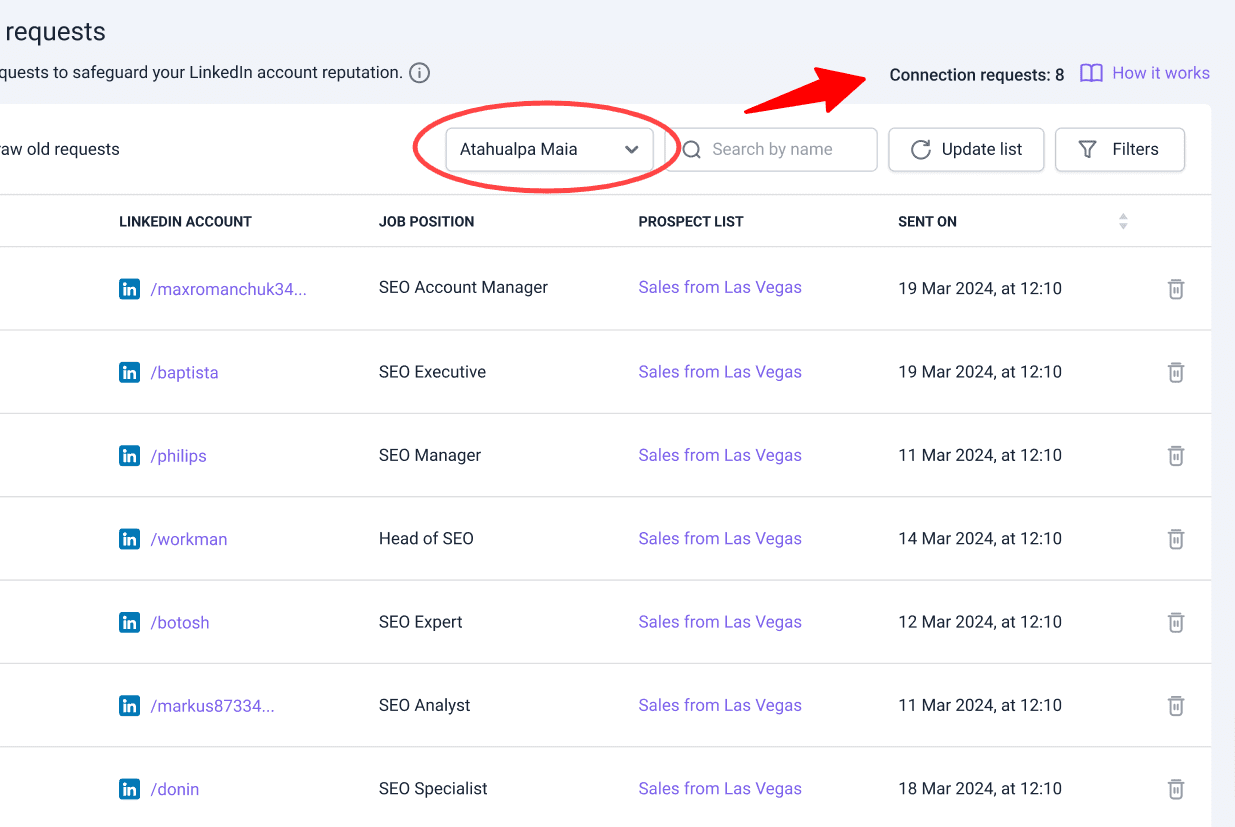1235x827 pixels.
Task: Click trash icon in Head of SEO row
Action: [x=1176, y=539]
